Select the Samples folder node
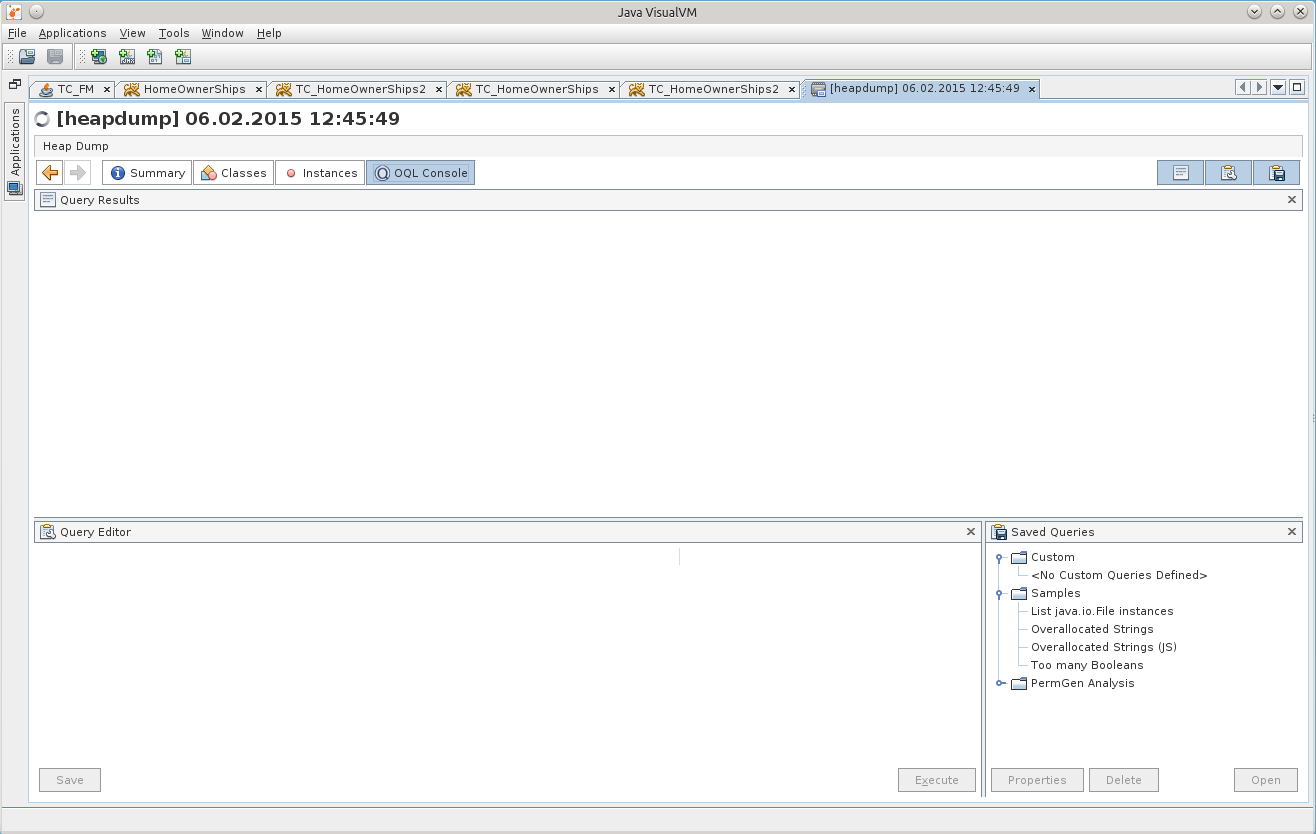The width and height of the screenshot is (1316, 834). coord(1055,594)
